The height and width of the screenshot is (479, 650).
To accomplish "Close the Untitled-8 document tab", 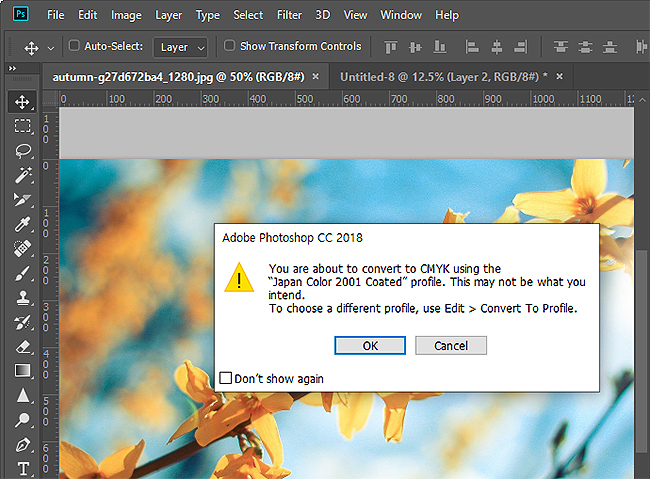I will 560,76.
